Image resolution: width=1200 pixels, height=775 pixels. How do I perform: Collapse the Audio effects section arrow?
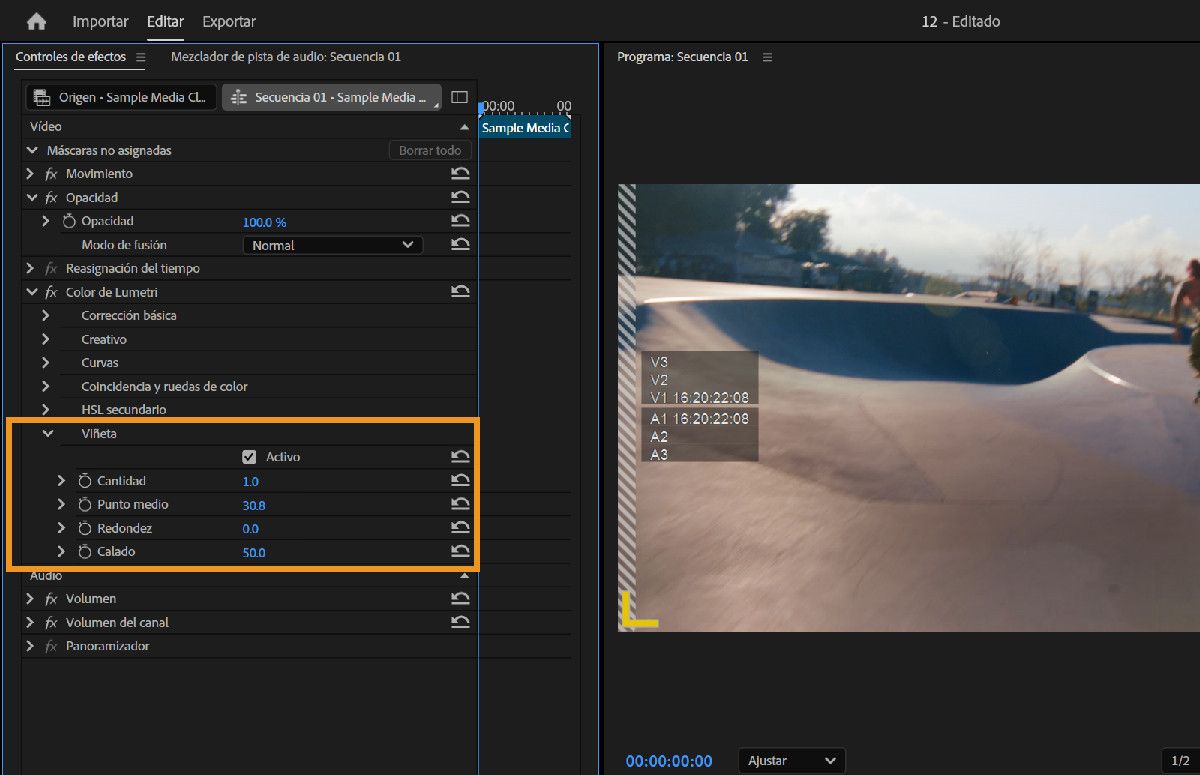(x=464, y=576)
